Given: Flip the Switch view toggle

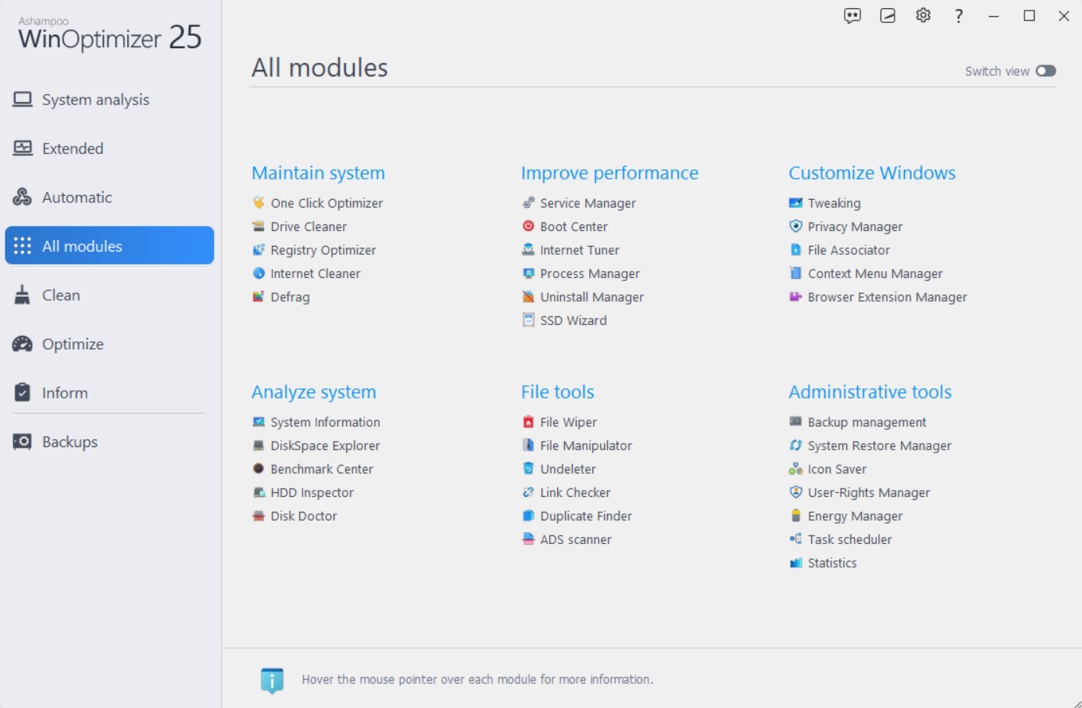Looking at the screenshot, I should click(1046, 71).
